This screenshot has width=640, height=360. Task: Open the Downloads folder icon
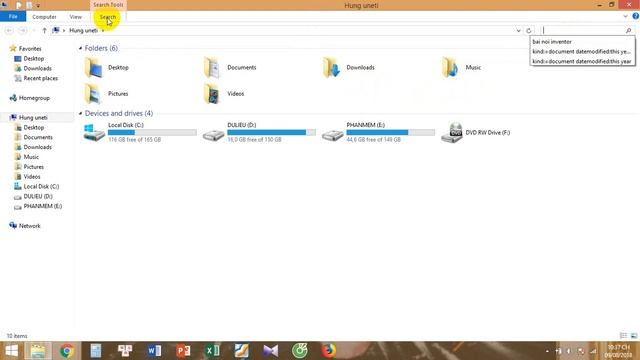tap(331, 68)
